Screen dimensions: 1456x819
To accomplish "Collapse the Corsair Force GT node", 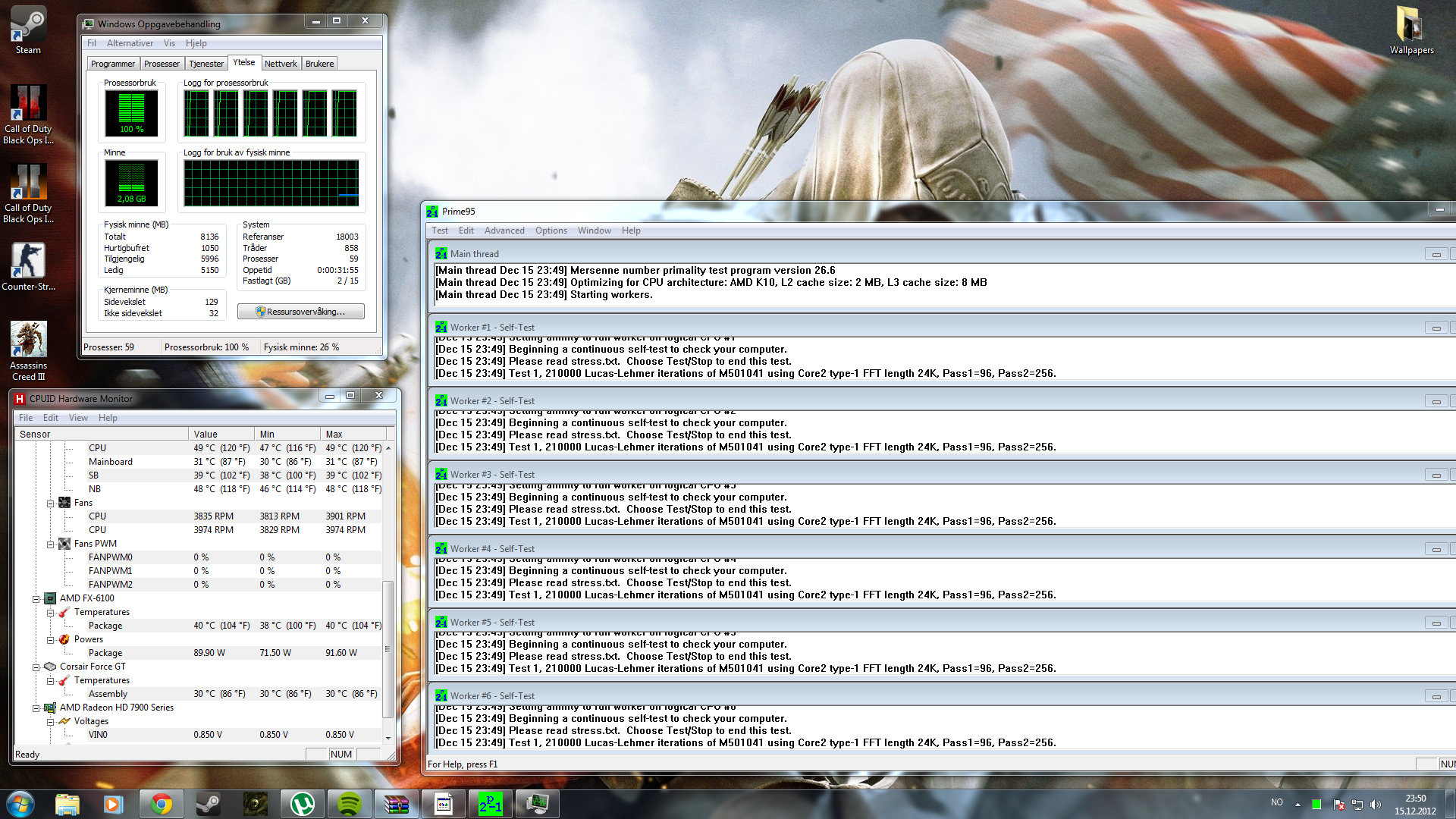I will 36,667.
